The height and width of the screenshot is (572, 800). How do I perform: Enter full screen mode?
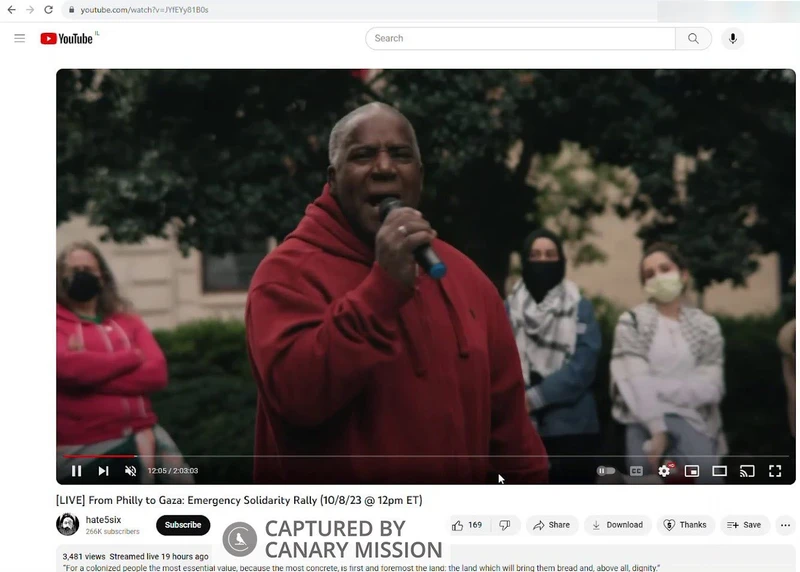tap(775, 471)
